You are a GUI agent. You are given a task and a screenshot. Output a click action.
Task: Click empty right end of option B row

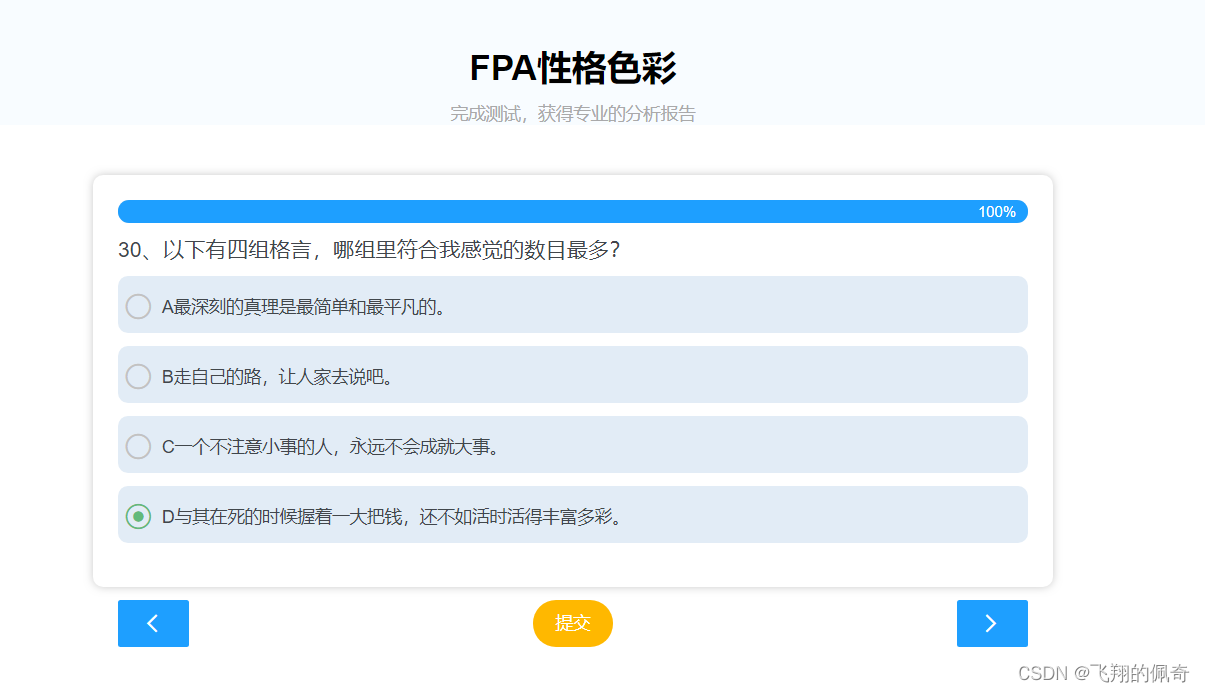click(950, 375)
